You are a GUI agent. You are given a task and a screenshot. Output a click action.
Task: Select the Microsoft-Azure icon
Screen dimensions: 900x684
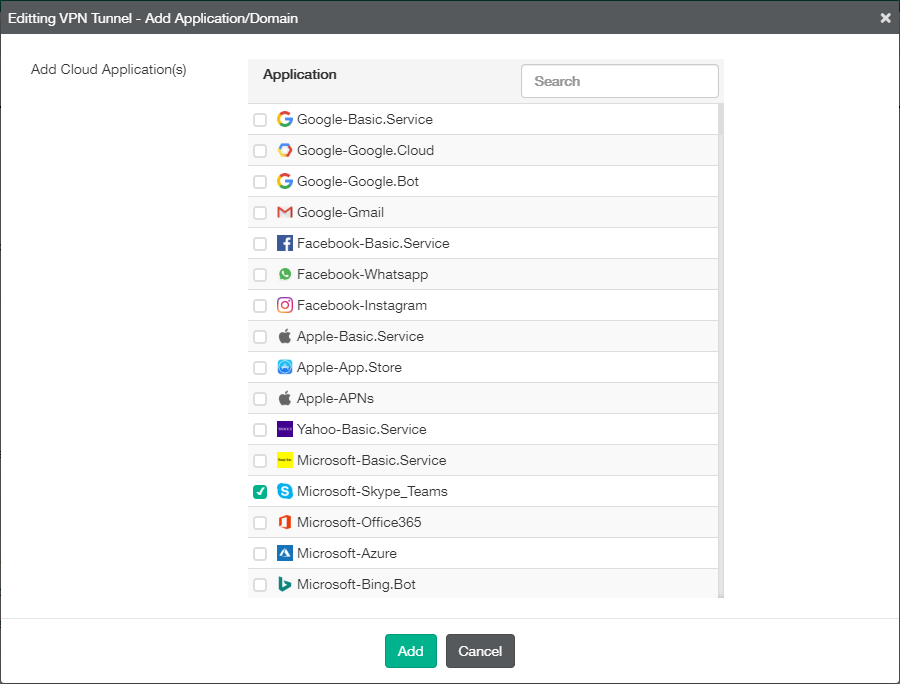coord(284,553)
